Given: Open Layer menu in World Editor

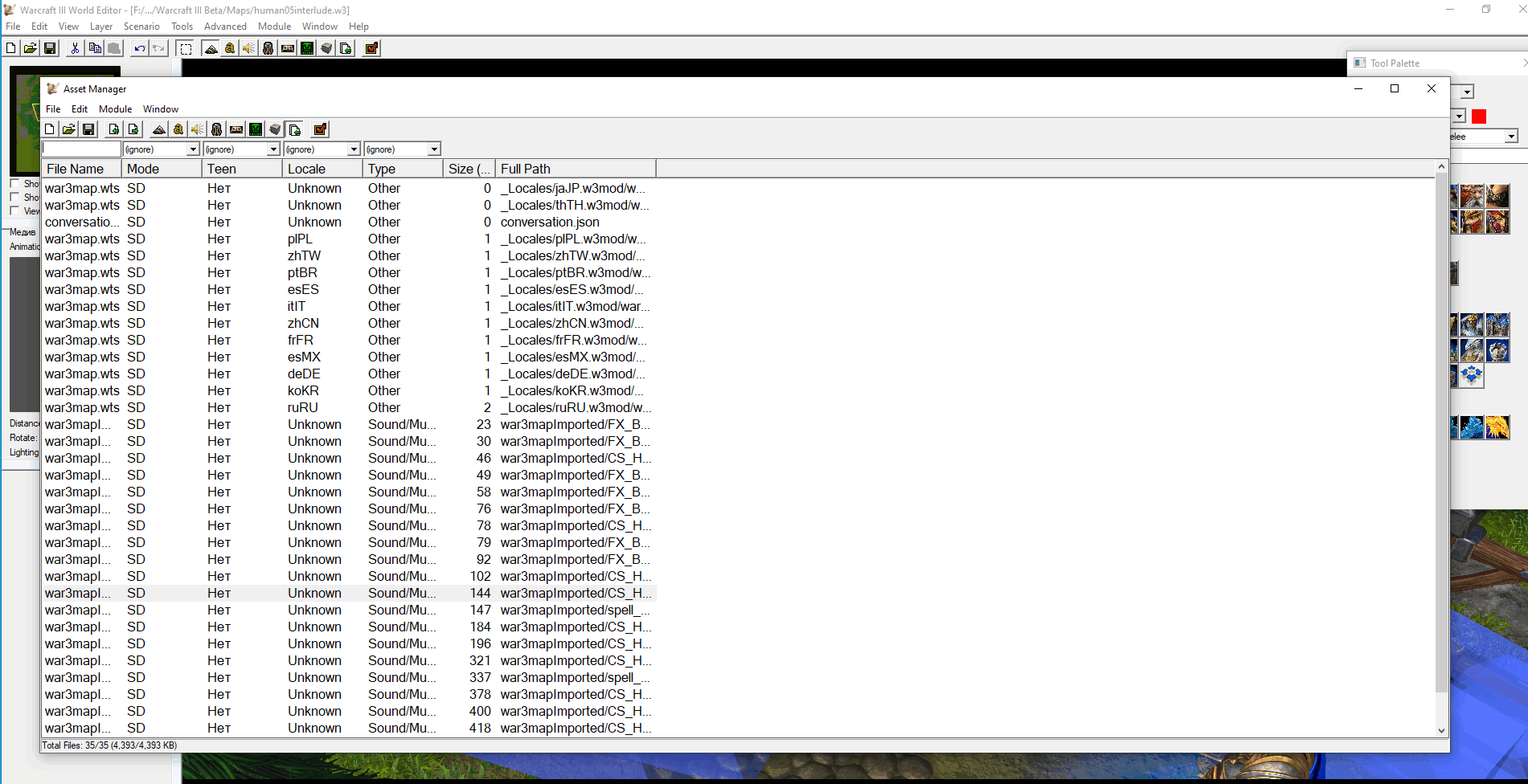Looking at the screenshot, I should click(101, 27).
